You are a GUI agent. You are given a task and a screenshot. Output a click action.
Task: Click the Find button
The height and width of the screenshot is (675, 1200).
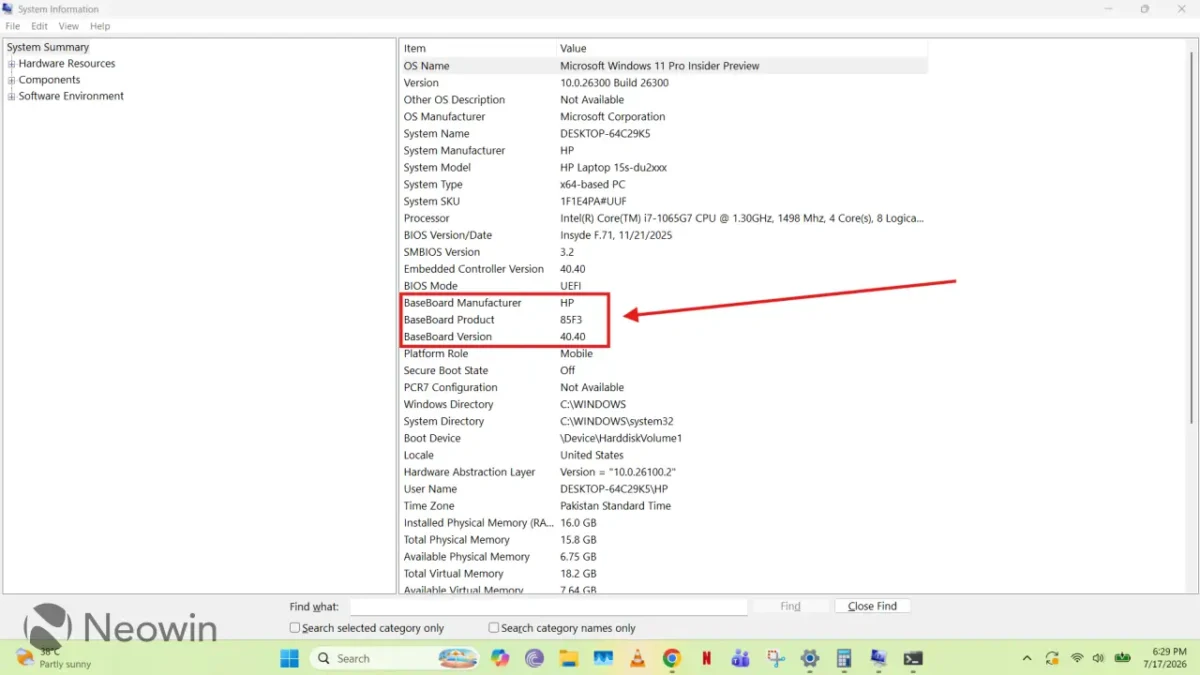pos(790,606)
